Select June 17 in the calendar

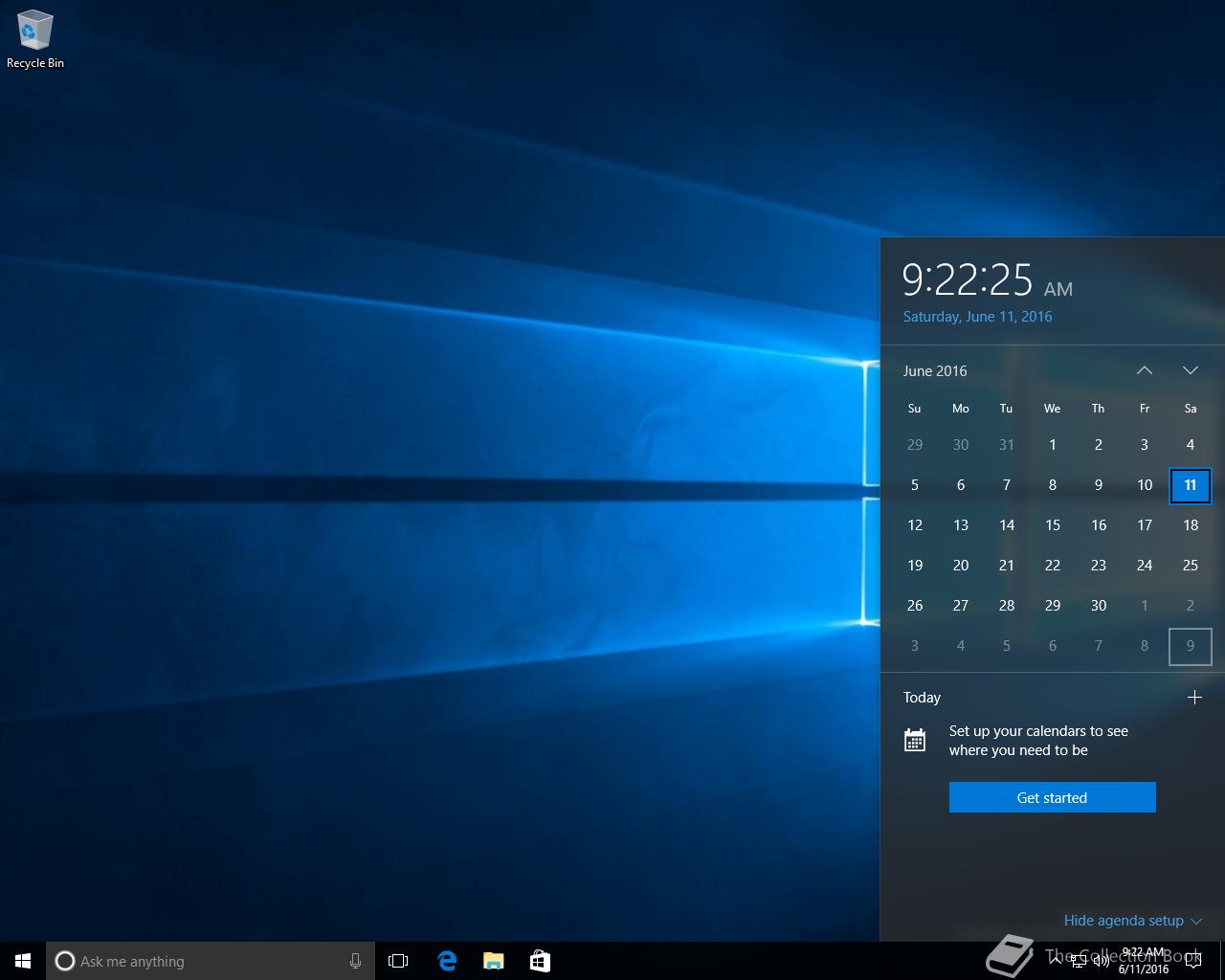(1145, 525)
